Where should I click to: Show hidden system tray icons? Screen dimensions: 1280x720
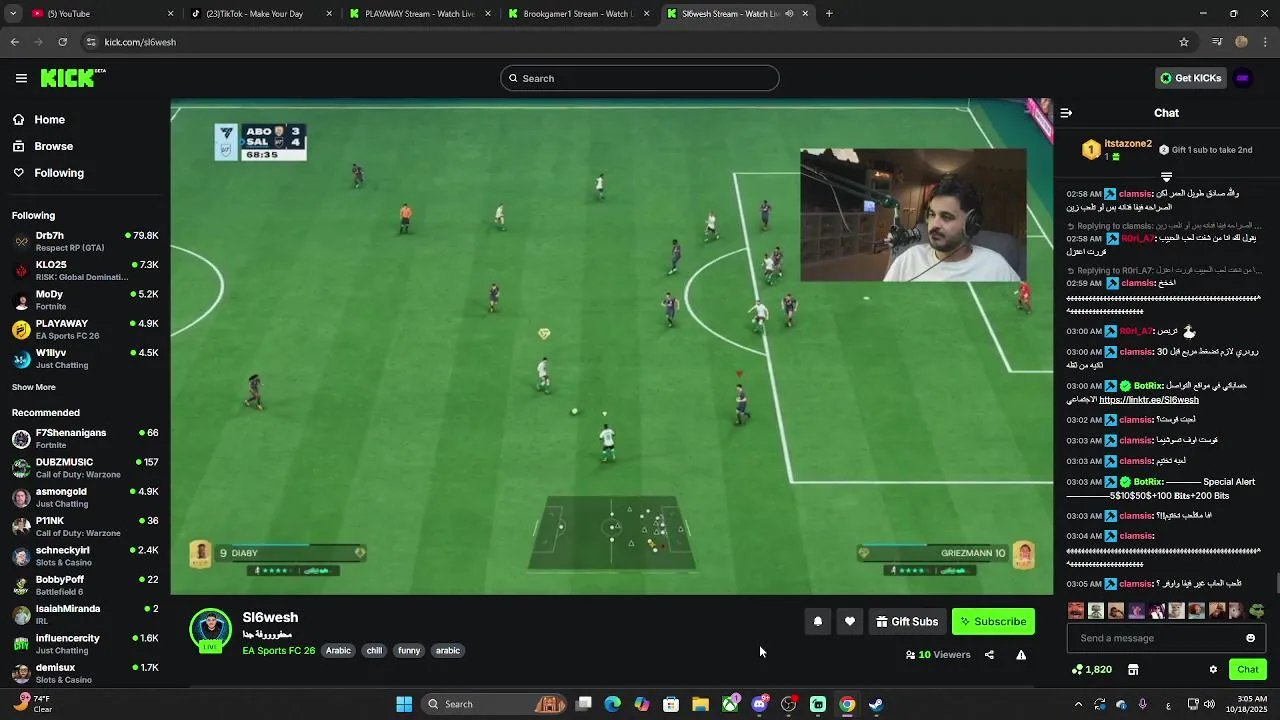pos(1078,704)
